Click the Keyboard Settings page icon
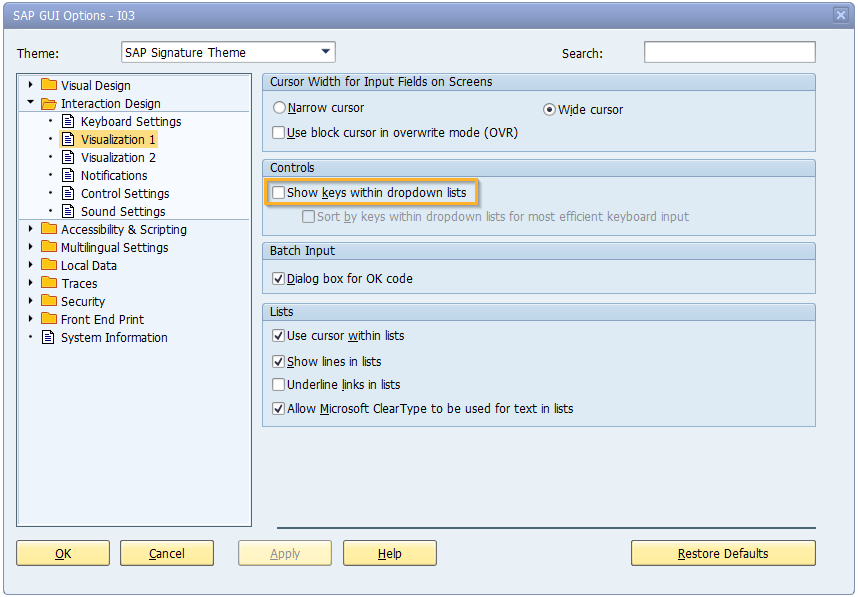This screenshot has width=858, height=597. click(x=69, y=121)
